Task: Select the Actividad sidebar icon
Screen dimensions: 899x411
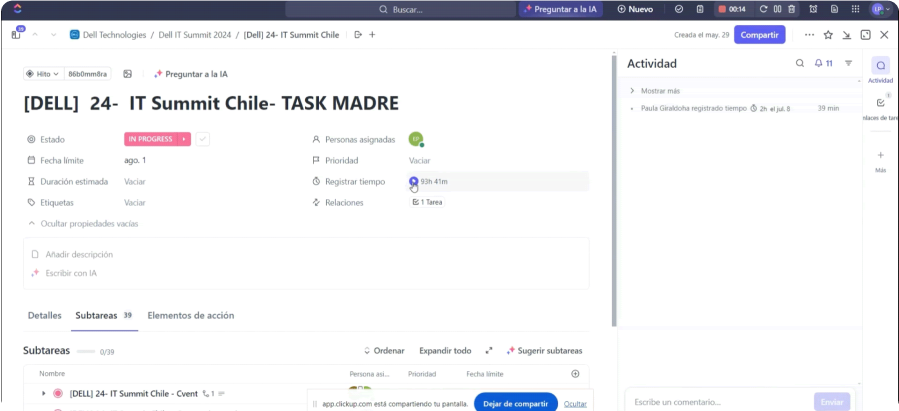Action: coord(881,65)
